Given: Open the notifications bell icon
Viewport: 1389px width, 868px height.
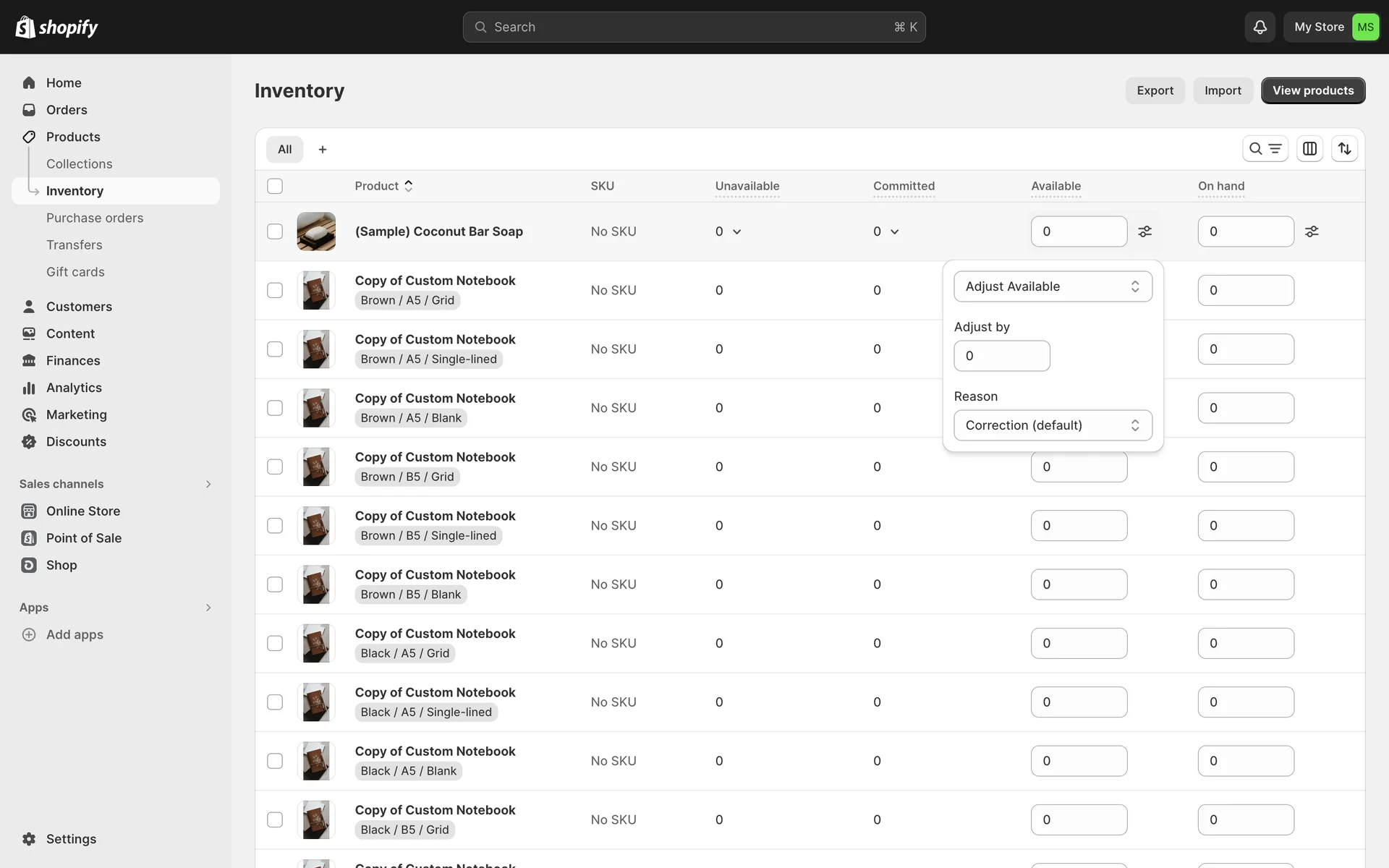Looking at the screenshot, I should tap(1260, 27).
